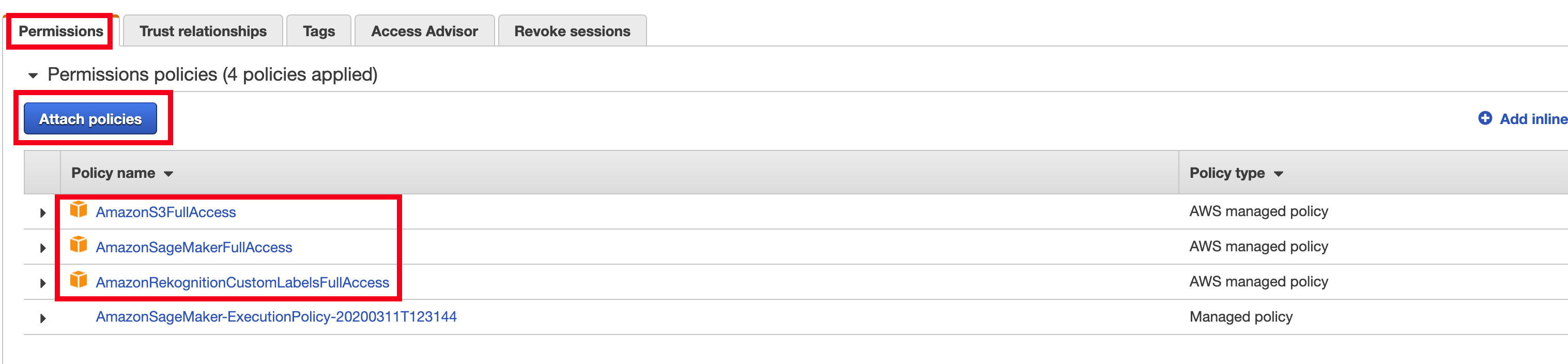Screen dimensions: 1568x364
Task: Open the AmazonS3FullAccess policy link
Action: 165,213
